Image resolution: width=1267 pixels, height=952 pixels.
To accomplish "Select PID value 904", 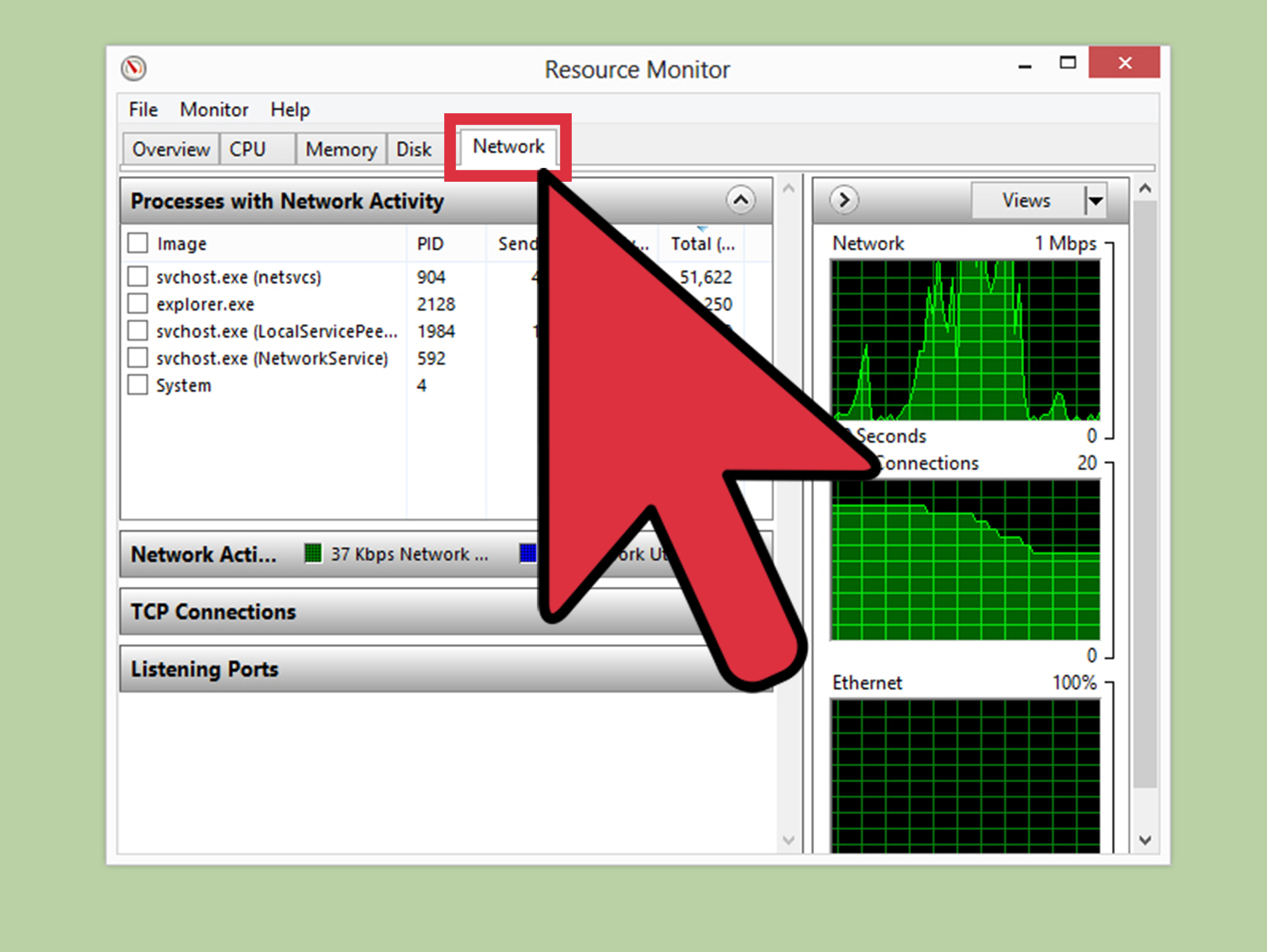I will [x=431, y=277].
